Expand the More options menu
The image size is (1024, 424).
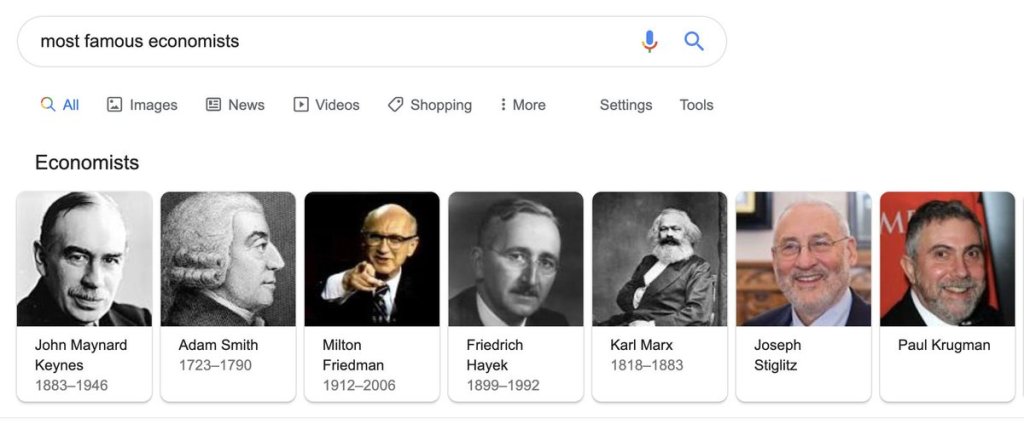coord(523,105)
